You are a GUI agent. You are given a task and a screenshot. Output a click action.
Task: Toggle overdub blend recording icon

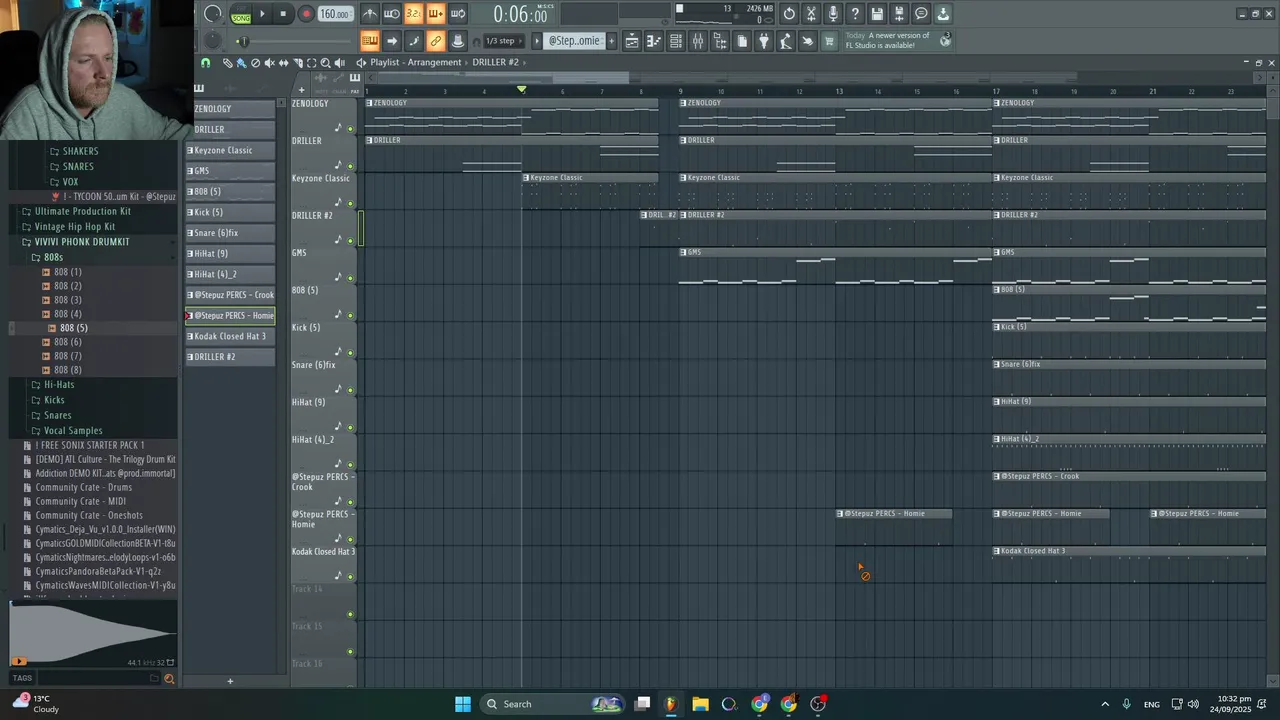coord(436,14)
